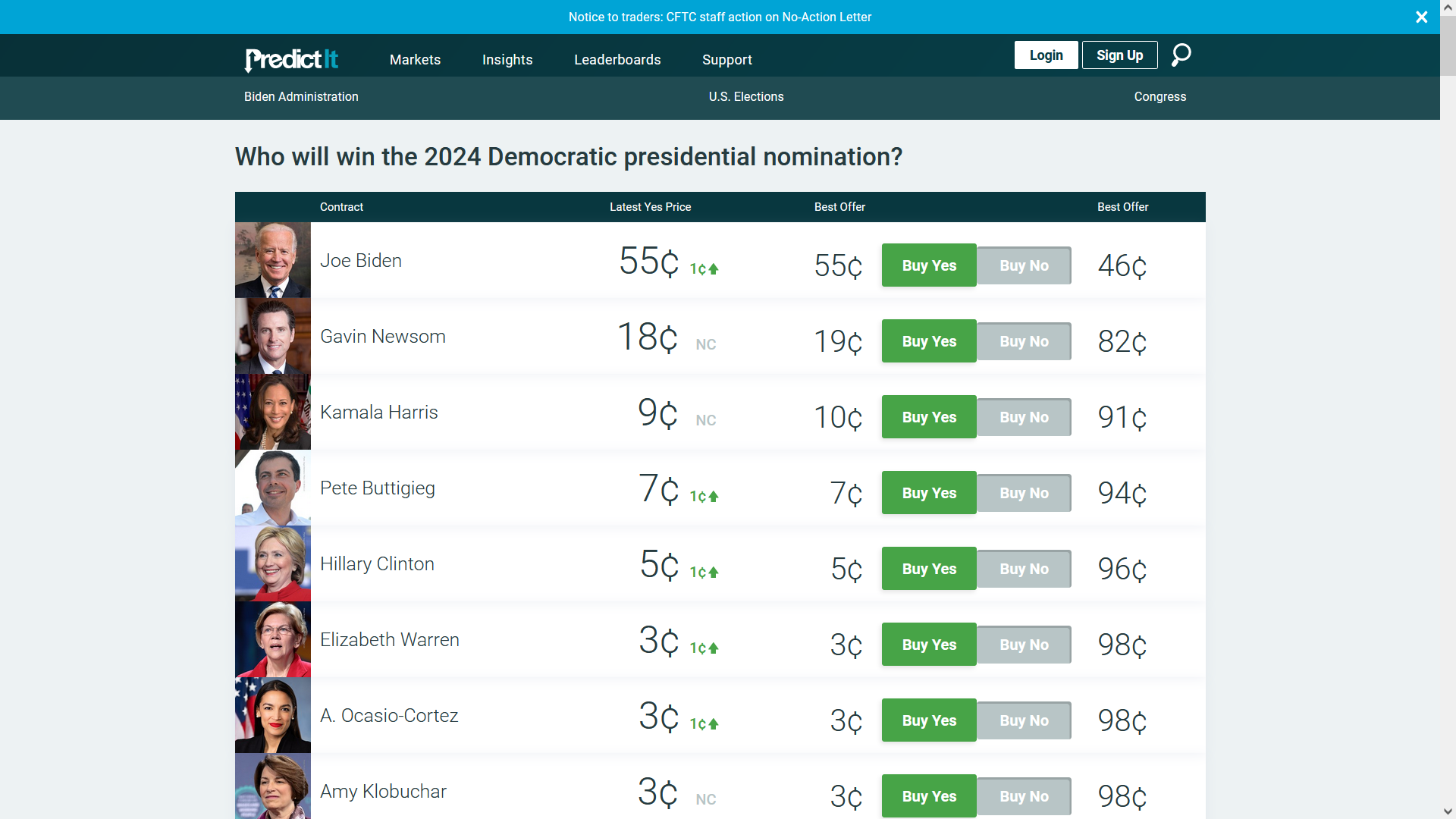Viewport: 1456px width, 819px height.
Task: Click Amy Klobuchar's portrait thumbnail
Action: pyautogui.click(x=273, y=786)
